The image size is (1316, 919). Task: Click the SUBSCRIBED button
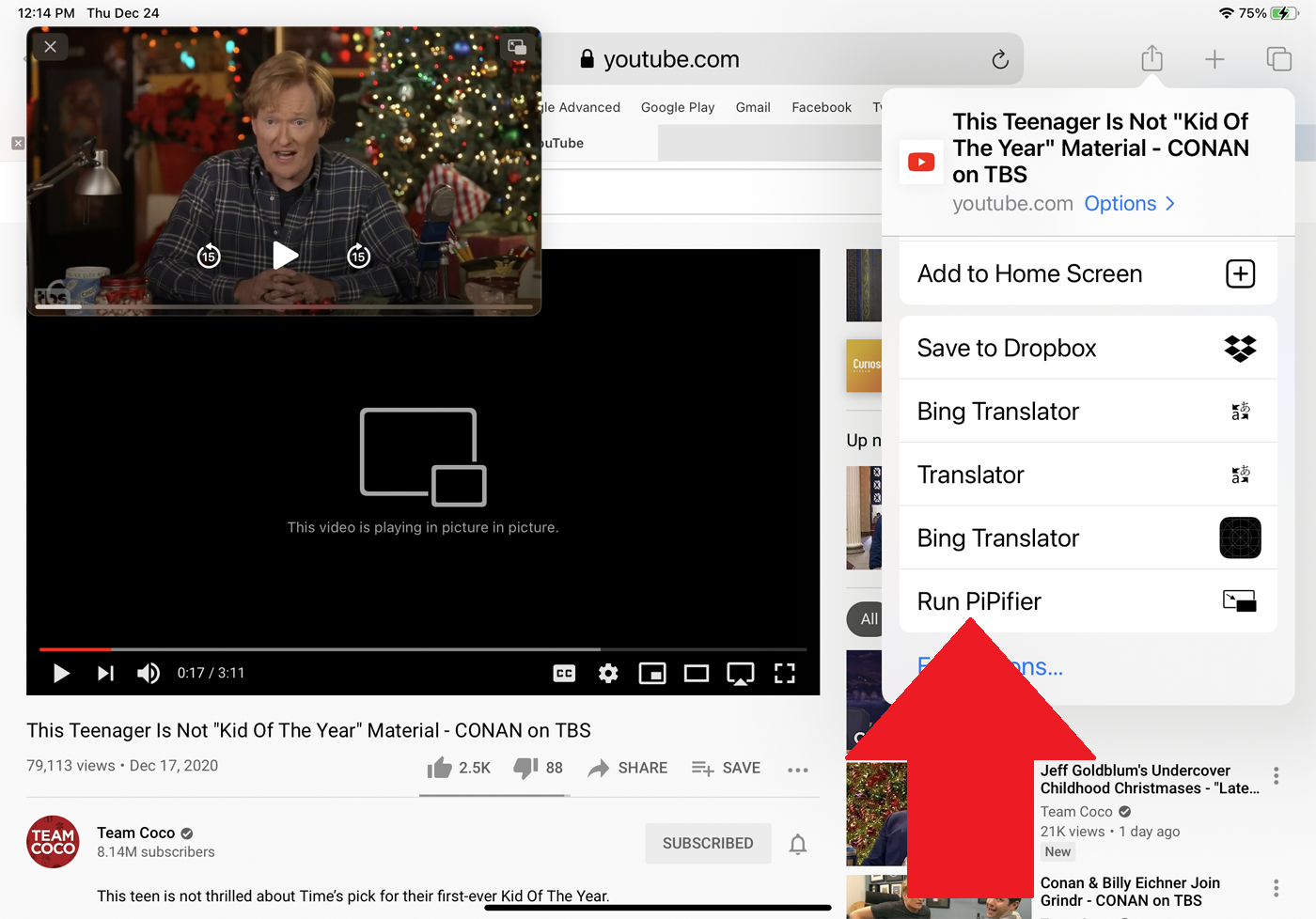coord(708,843)
